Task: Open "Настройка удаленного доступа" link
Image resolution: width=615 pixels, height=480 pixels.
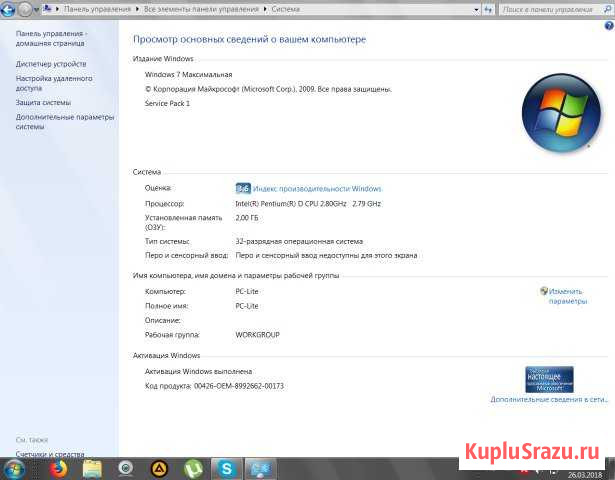Action: (x=54, y=83)
